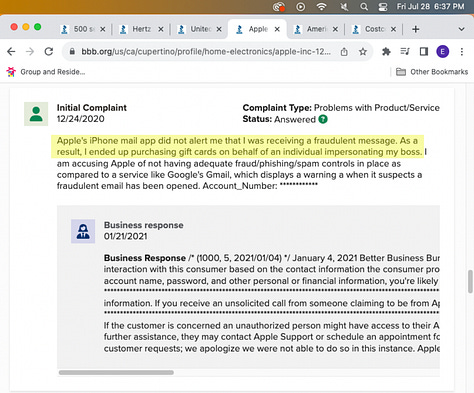The width and height of the screenshot is (474, 393).
Task: Select the Apple tab
Action: 258,29
